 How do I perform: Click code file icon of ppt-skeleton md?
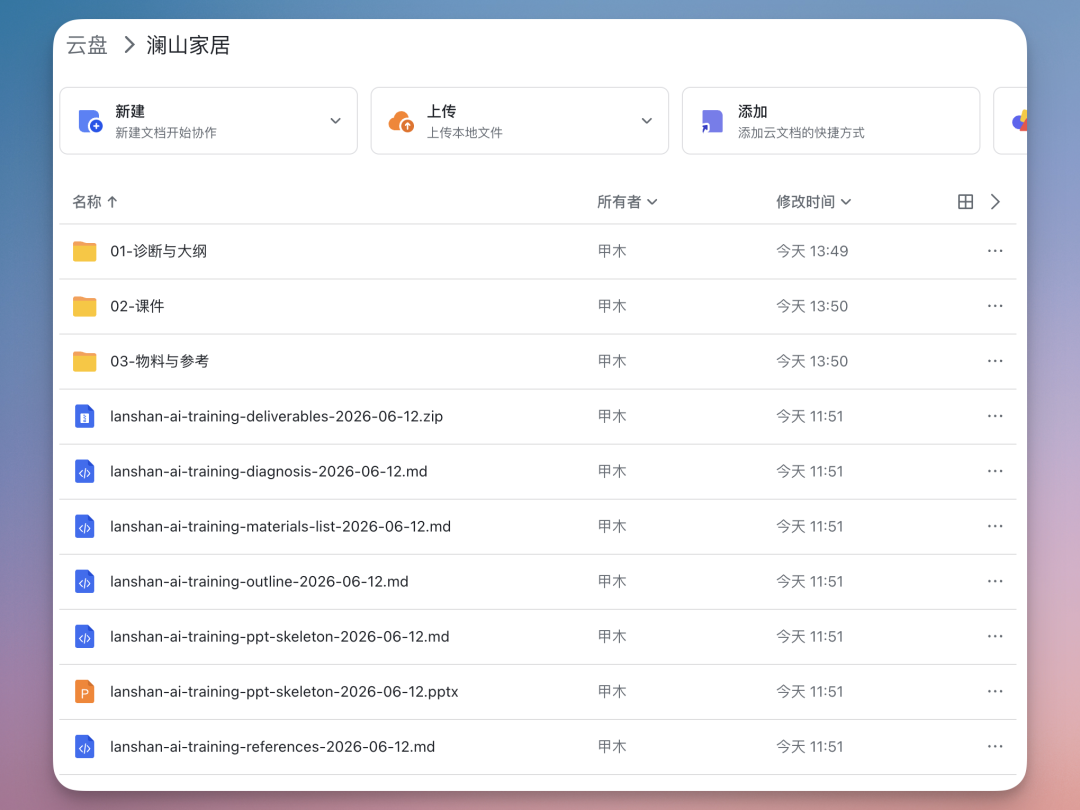[x=85, y=637]
